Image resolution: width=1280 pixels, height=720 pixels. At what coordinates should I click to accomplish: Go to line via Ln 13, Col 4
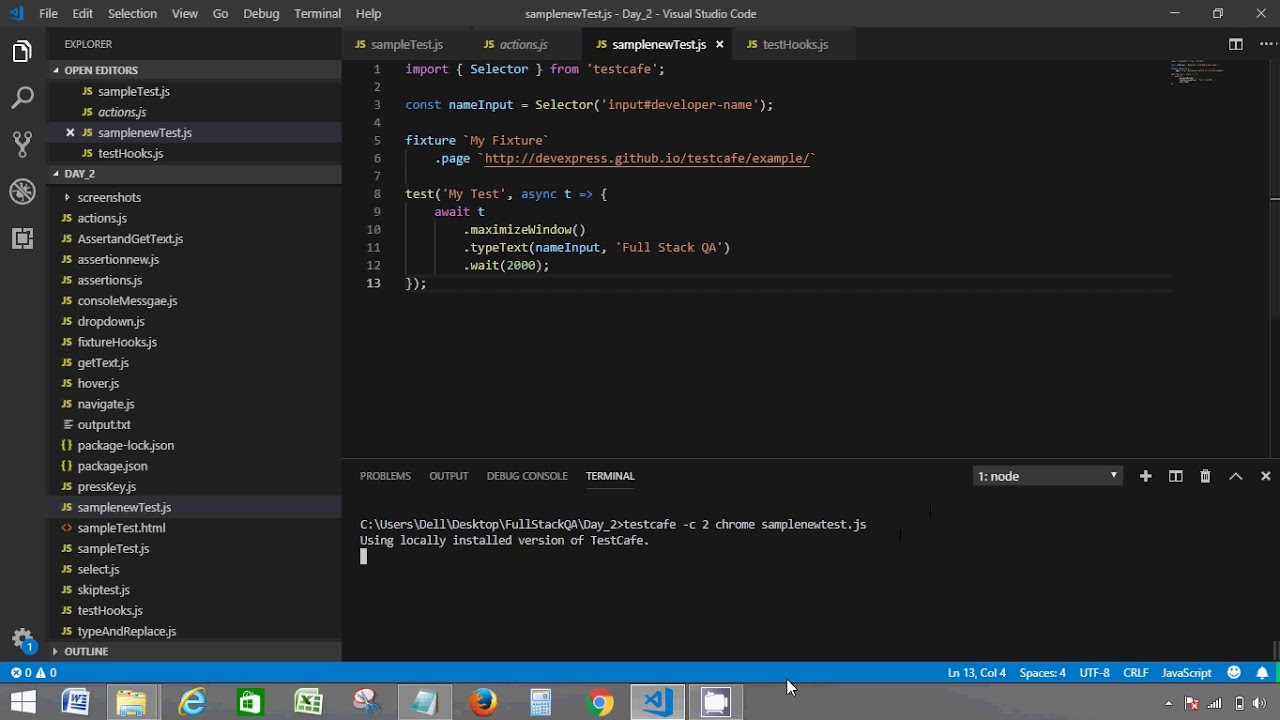(977, 673)
